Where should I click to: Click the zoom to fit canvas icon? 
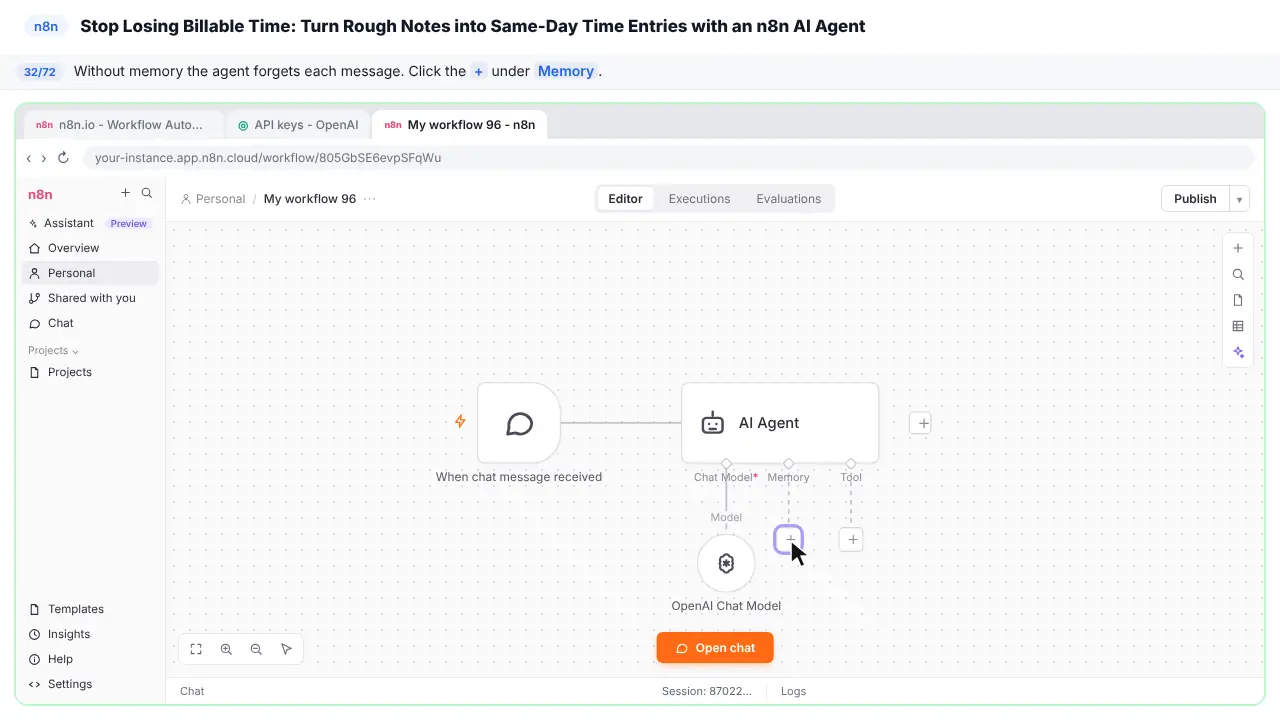coord(196,649)
